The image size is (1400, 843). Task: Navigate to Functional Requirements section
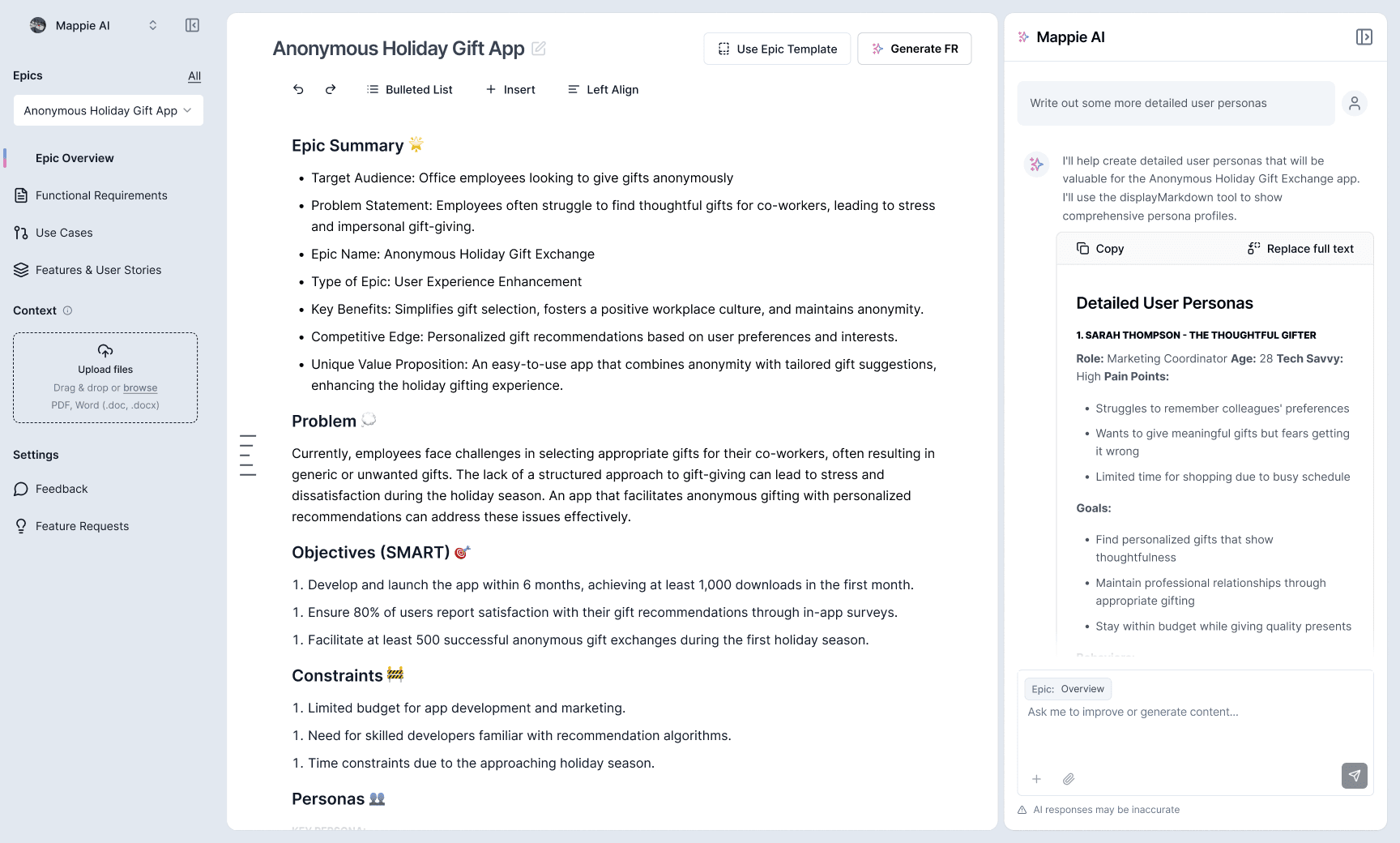[x=100, y=195]
